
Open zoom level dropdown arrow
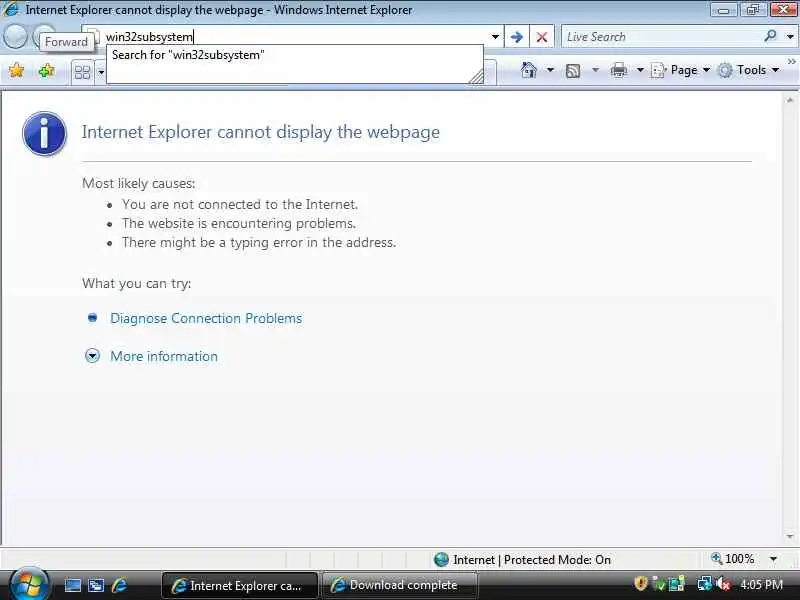[x=773, y=559]
